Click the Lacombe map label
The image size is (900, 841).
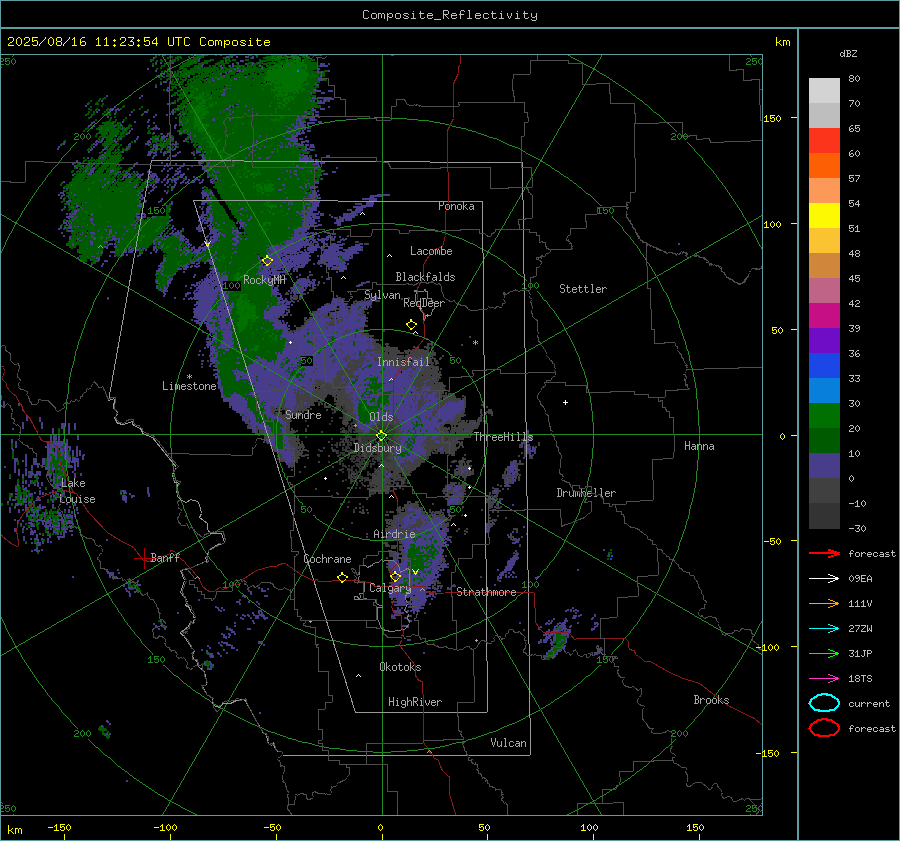431,251
